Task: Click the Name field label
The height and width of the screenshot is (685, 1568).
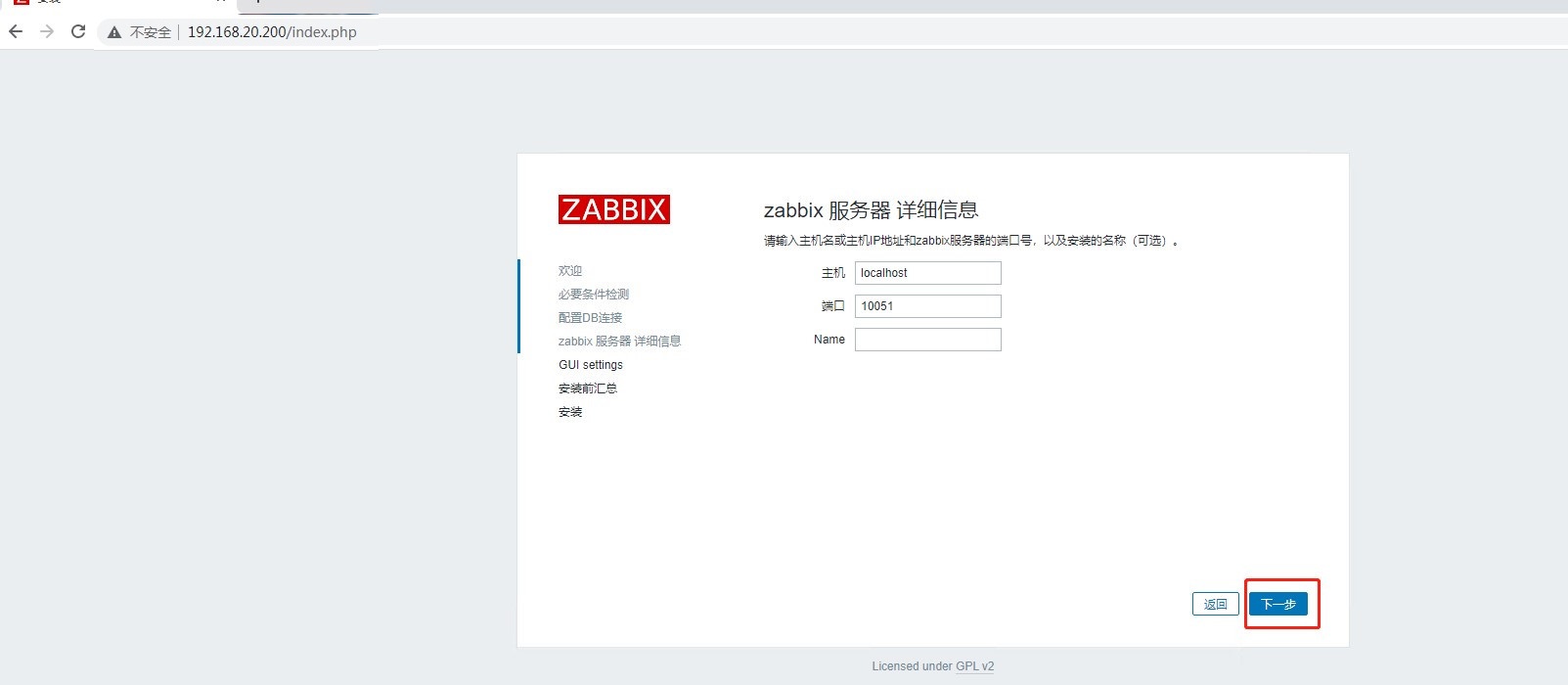Action: pyautogui.click(x=829, y=340)
